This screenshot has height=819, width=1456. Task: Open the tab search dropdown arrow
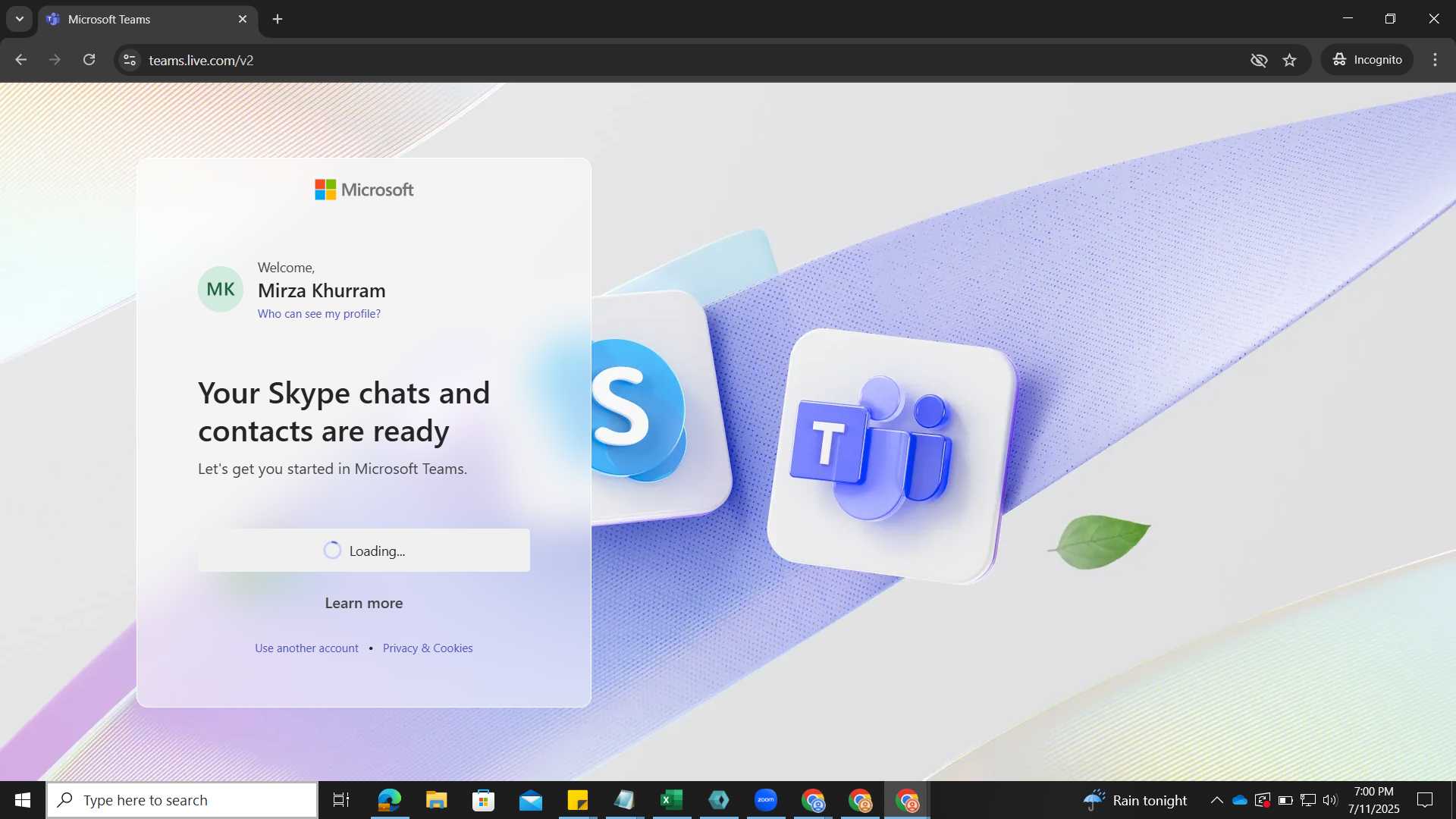[x=20, y=19]
